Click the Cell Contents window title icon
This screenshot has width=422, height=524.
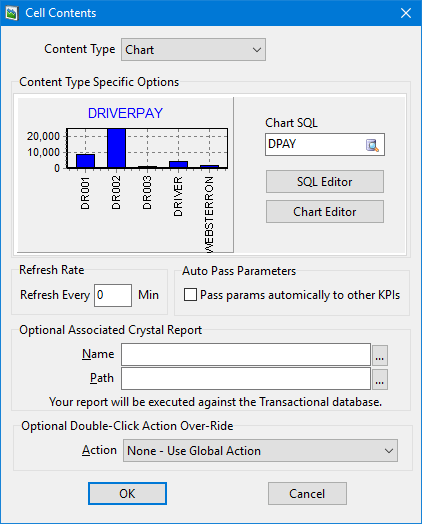12,13
